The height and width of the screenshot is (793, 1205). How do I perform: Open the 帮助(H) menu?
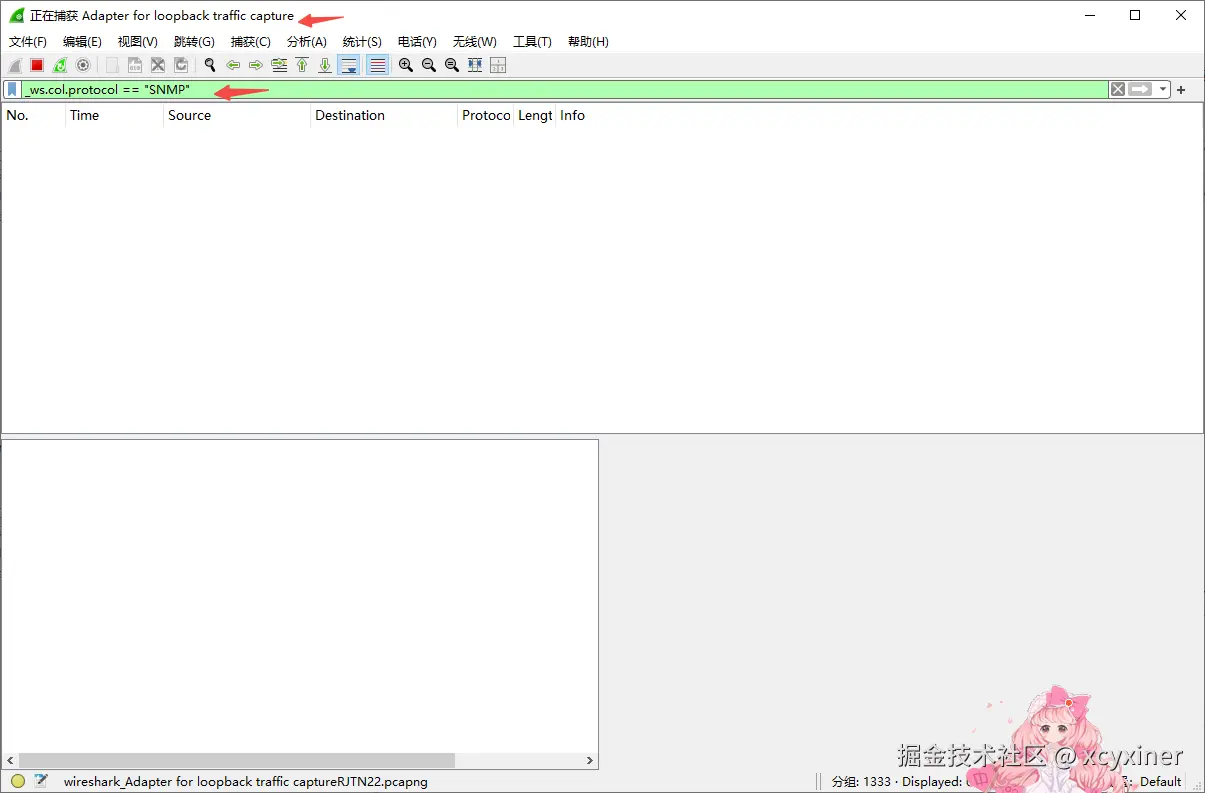tap(588, 42)
